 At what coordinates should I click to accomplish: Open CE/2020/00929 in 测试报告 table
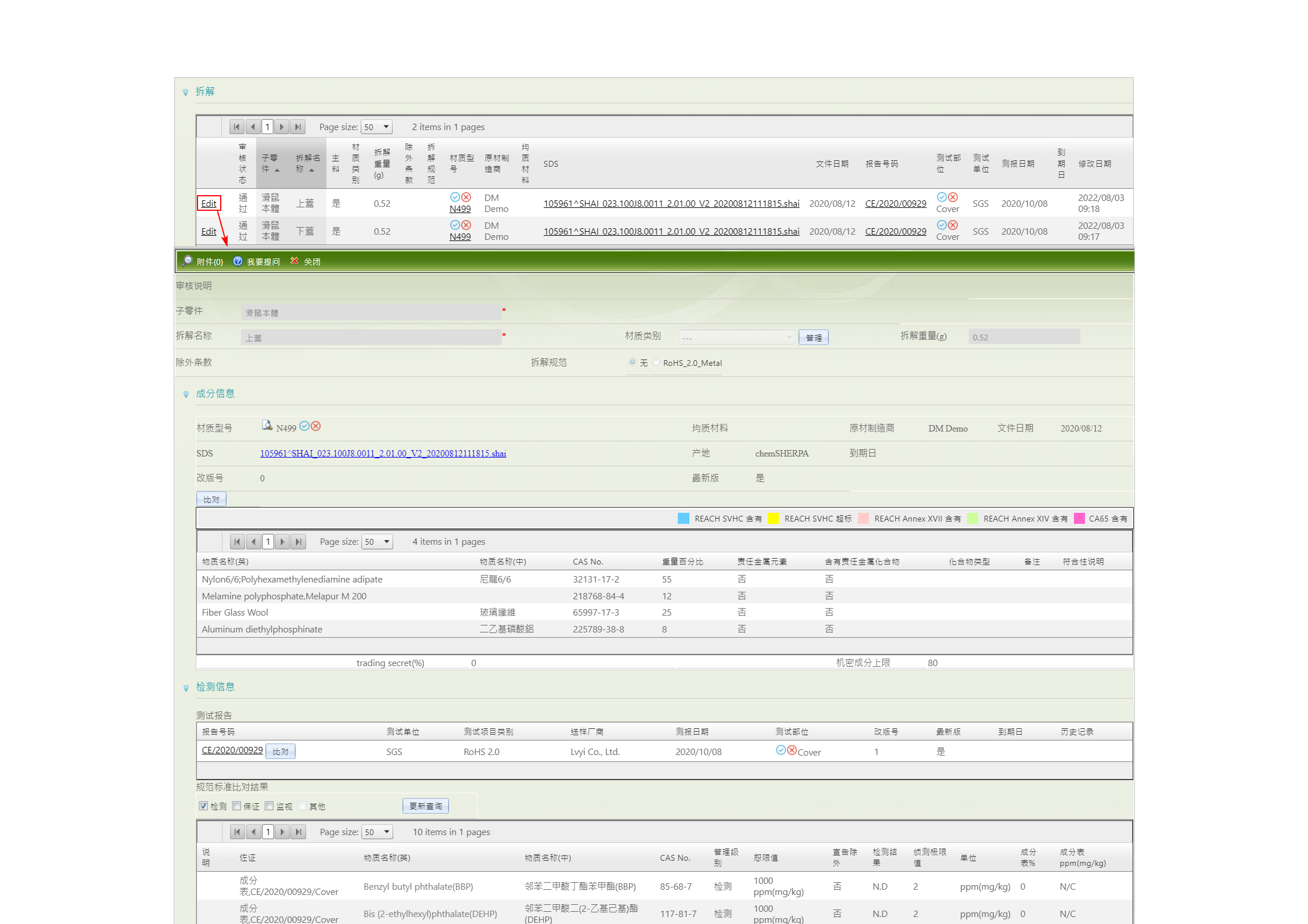click(232, 750)
